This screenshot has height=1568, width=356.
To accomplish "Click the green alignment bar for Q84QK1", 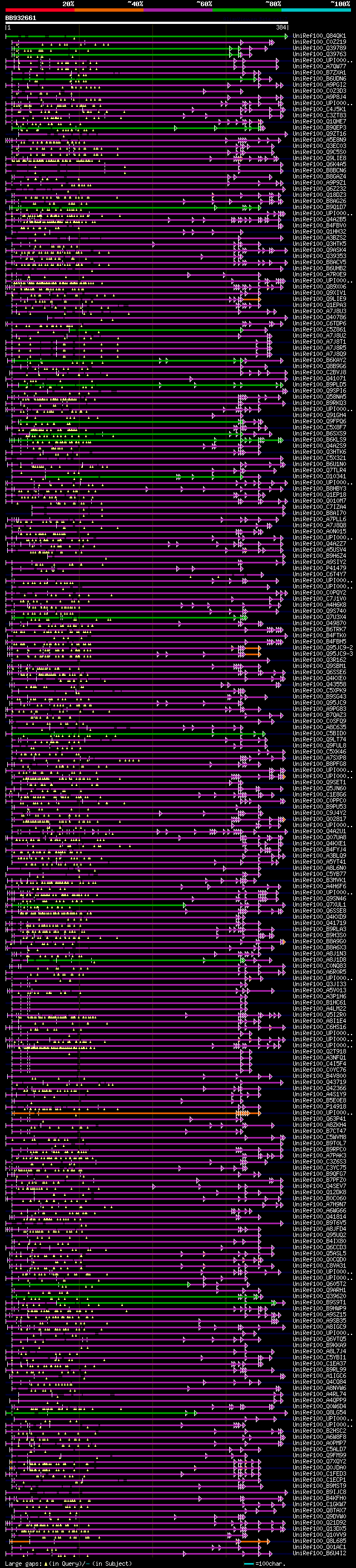I will coord(147,36).
